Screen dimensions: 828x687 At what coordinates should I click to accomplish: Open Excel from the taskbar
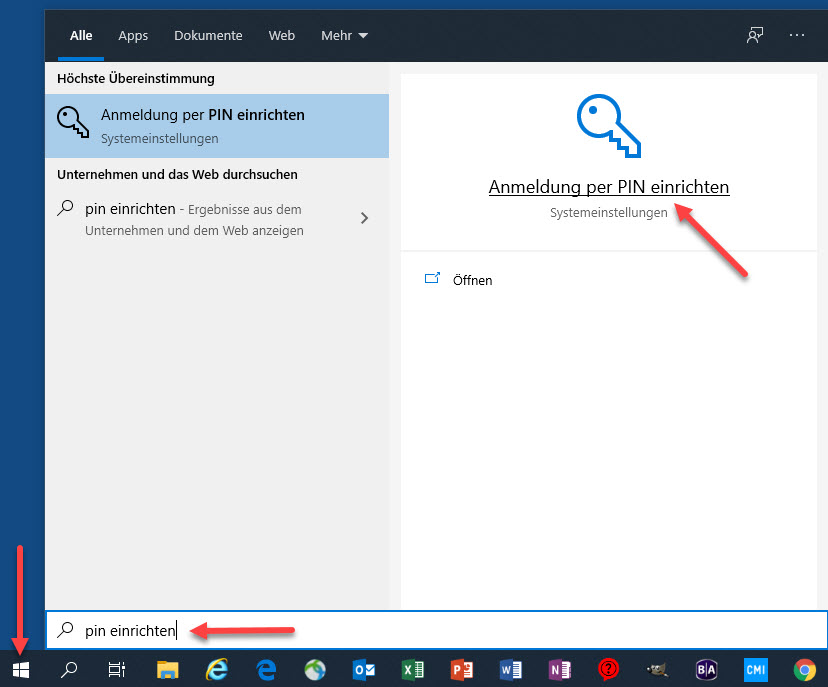coord(413,670)
